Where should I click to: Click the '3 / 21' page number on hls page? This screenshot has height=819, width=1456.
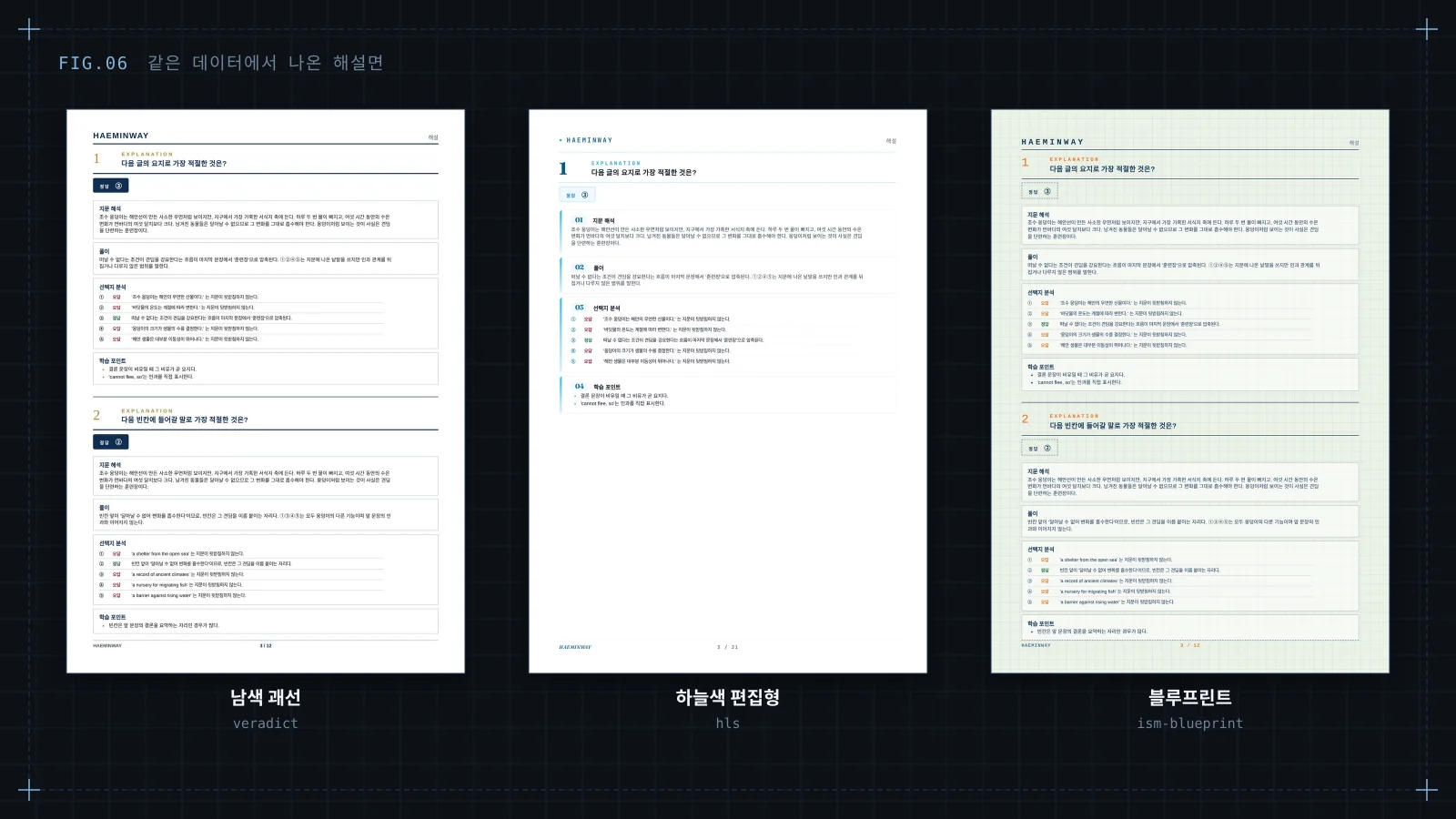[x=728, y=647]
